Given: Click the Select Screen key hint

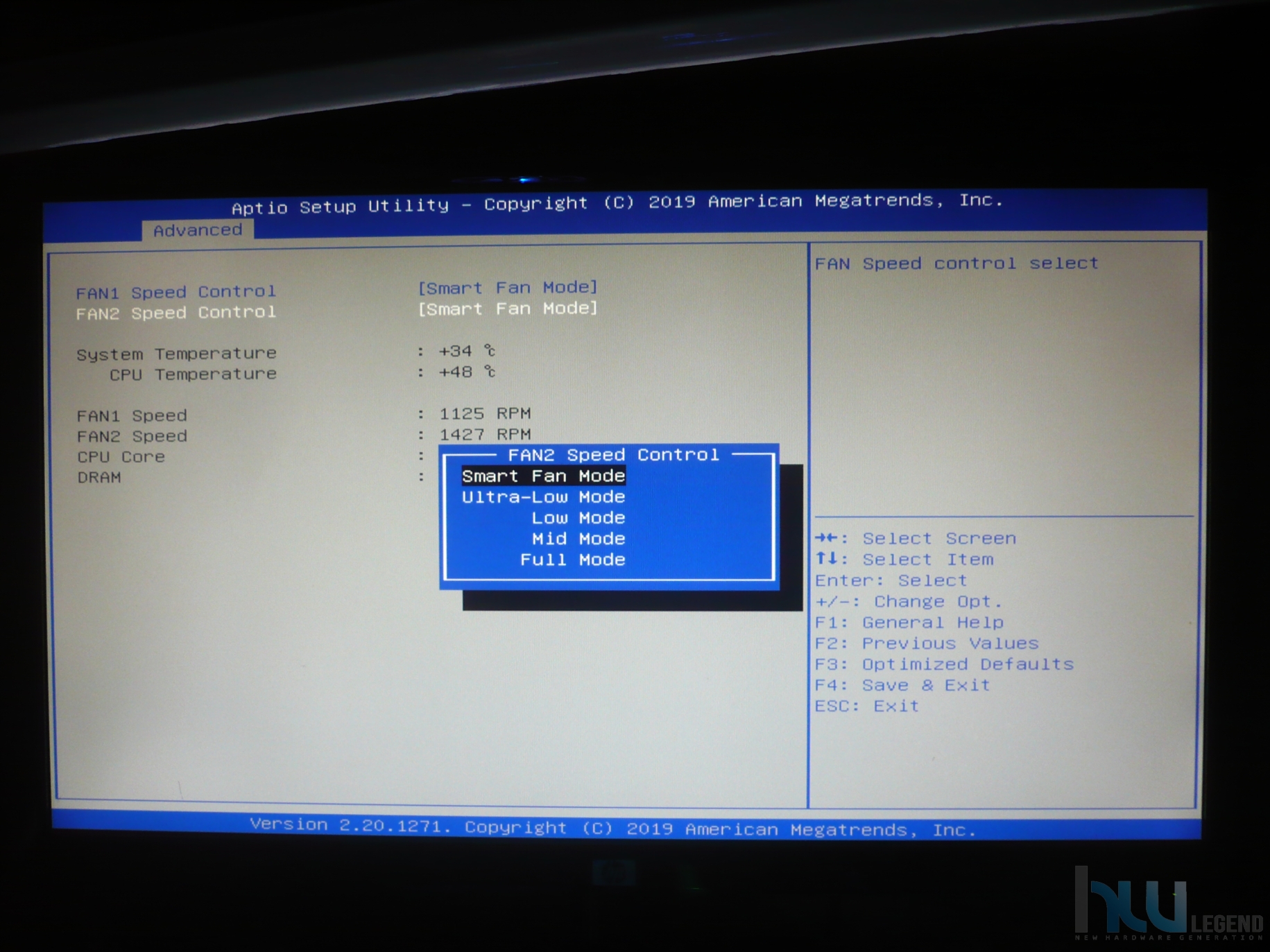Looking at the screenshot, I should coord(916,538).
